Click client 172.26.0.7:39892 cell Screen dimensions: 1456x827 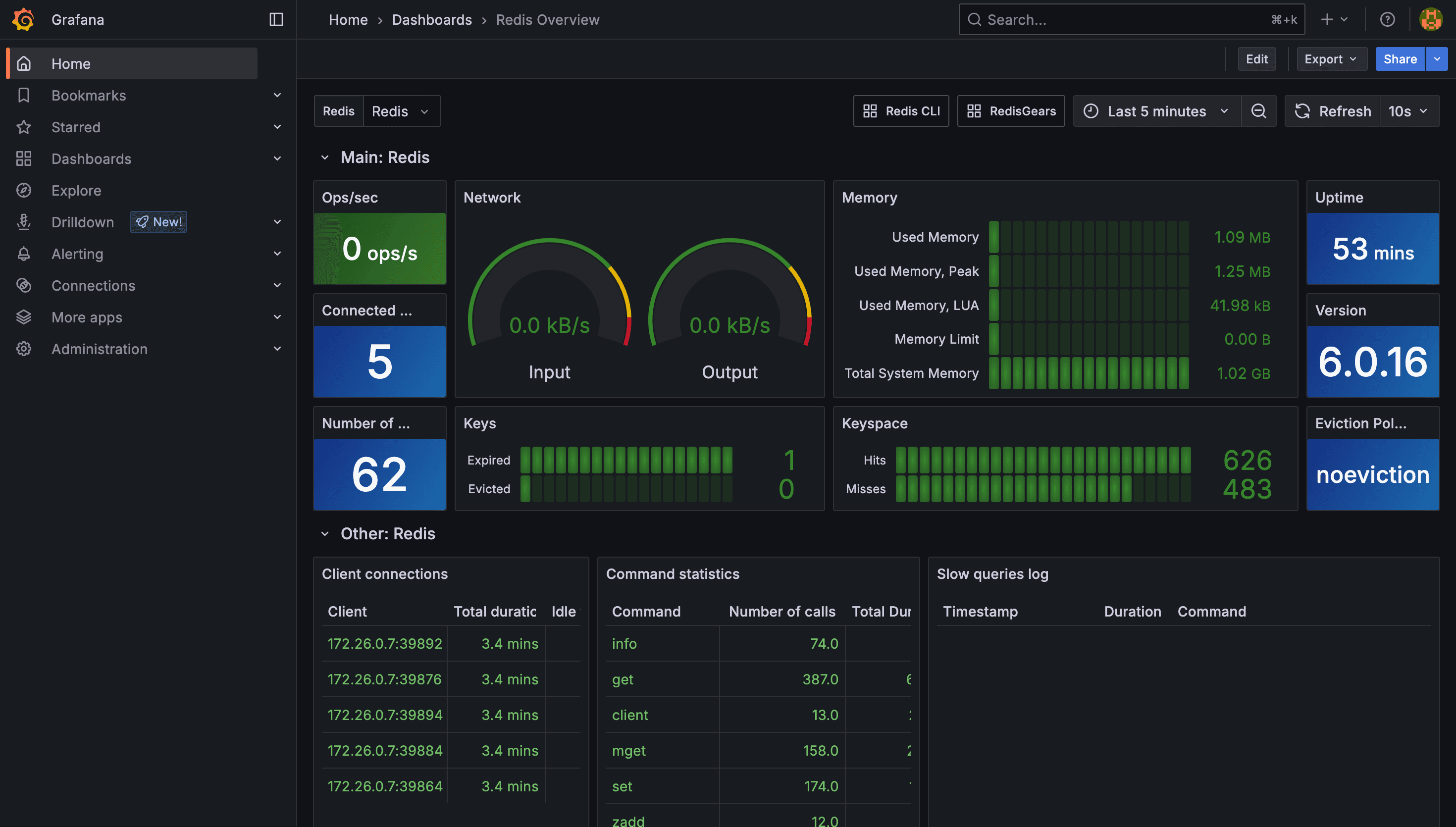tap(384, 644)
